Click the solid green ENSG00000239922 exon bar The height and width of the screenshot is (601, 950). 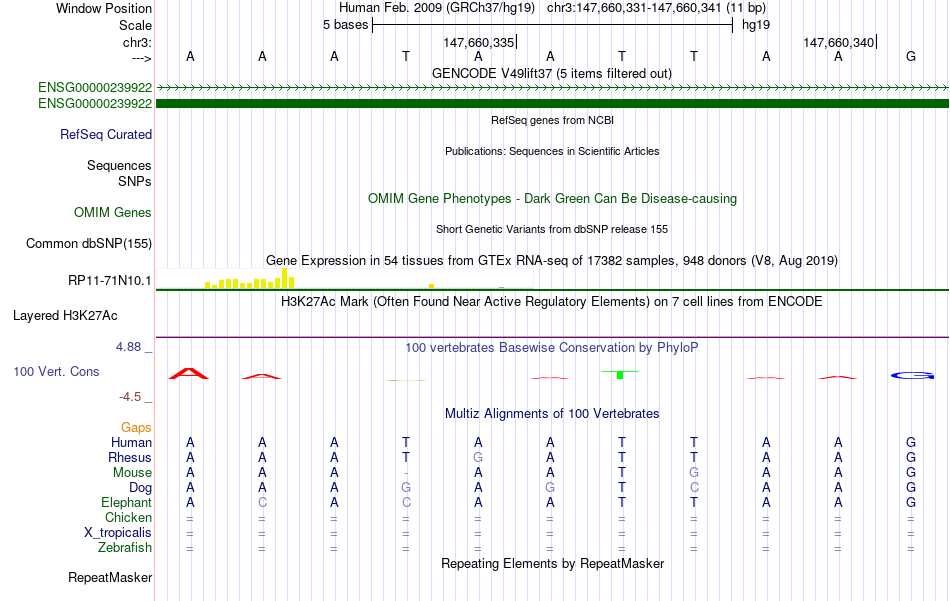tap(552, 104)
